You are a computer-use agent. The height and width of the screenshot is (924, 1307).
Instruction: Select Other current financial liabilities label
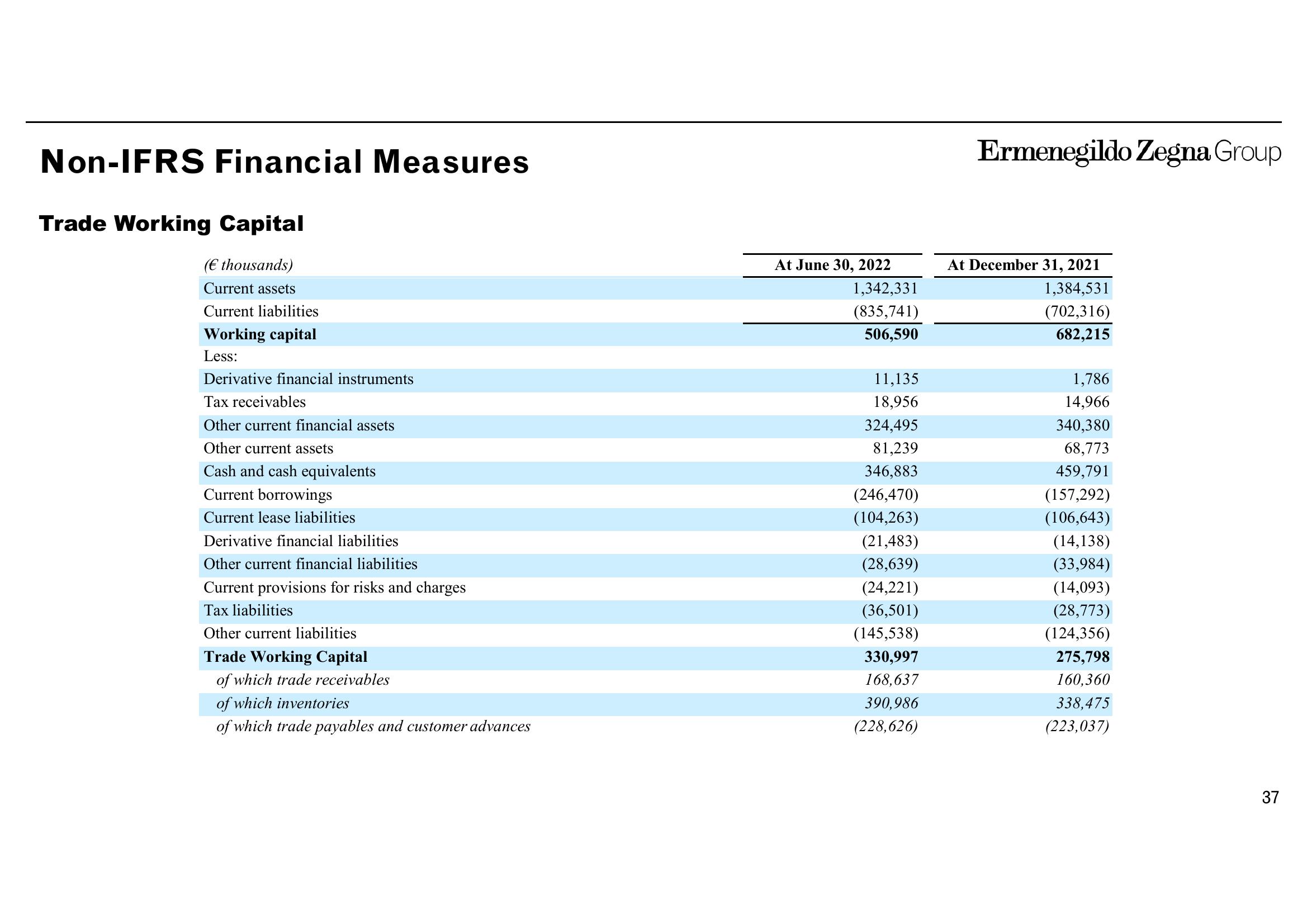pyautogui.click(x=310, y=564)
